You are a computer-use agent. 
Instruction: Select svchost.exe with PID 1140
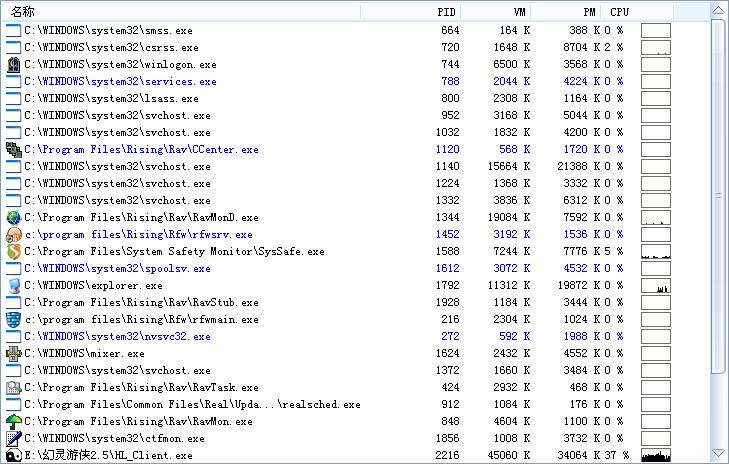(118, 166)
